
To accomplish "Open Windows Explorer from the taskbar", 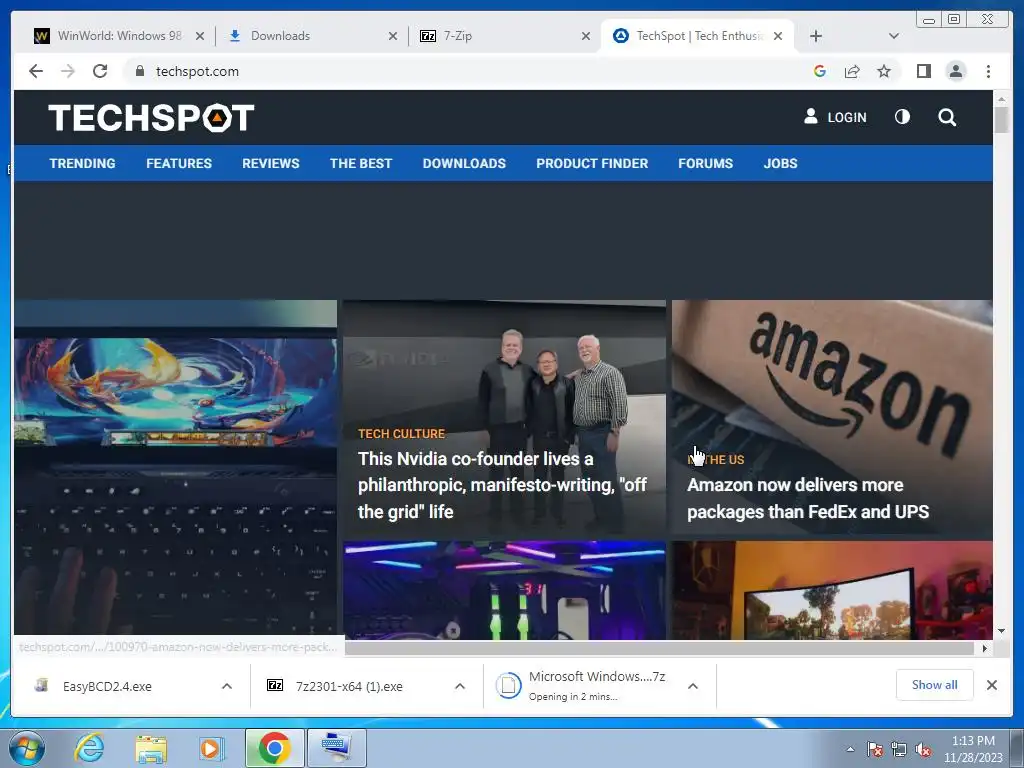I will pyautogui.click(x=151, y=748).
